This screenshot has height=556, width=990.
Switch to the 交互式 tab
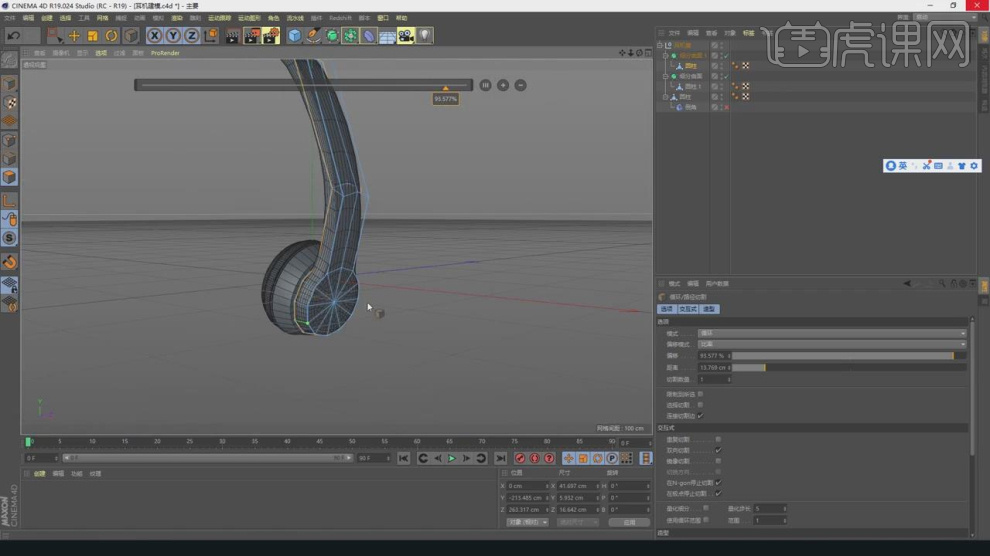click(688, 309)
